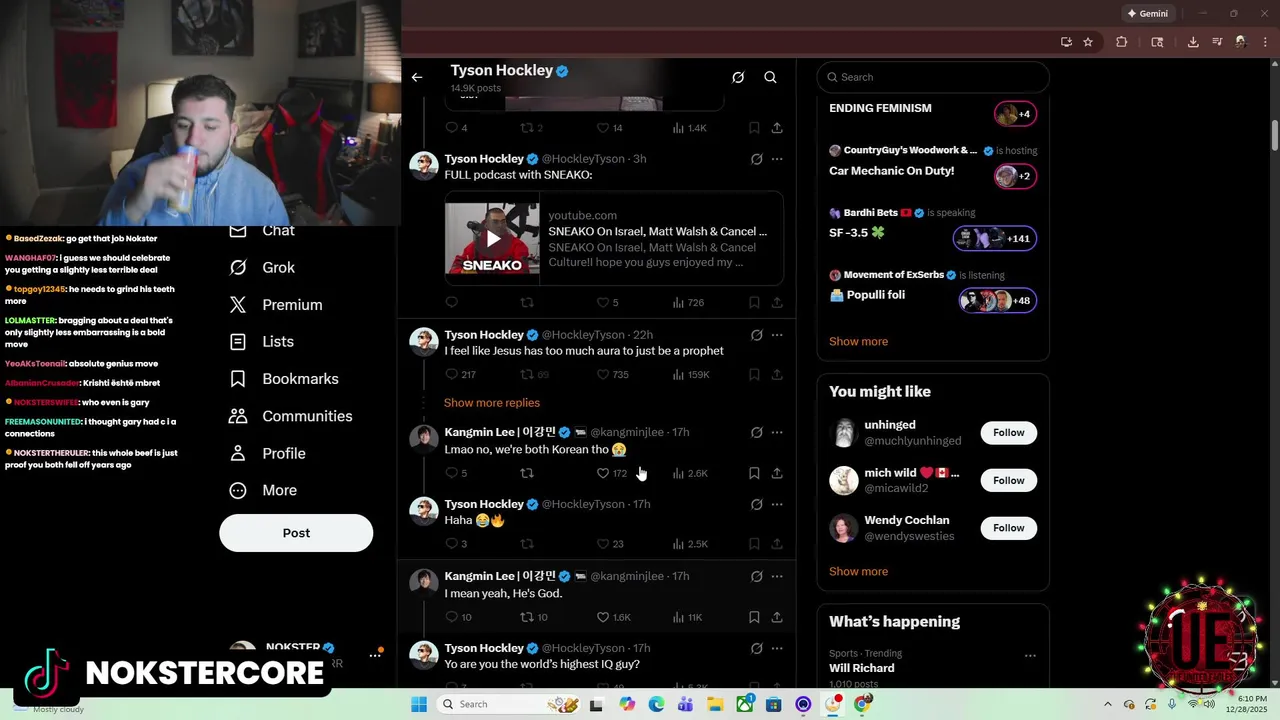Follow unhinged account
1280x720 pixels.
point(1008,432)
